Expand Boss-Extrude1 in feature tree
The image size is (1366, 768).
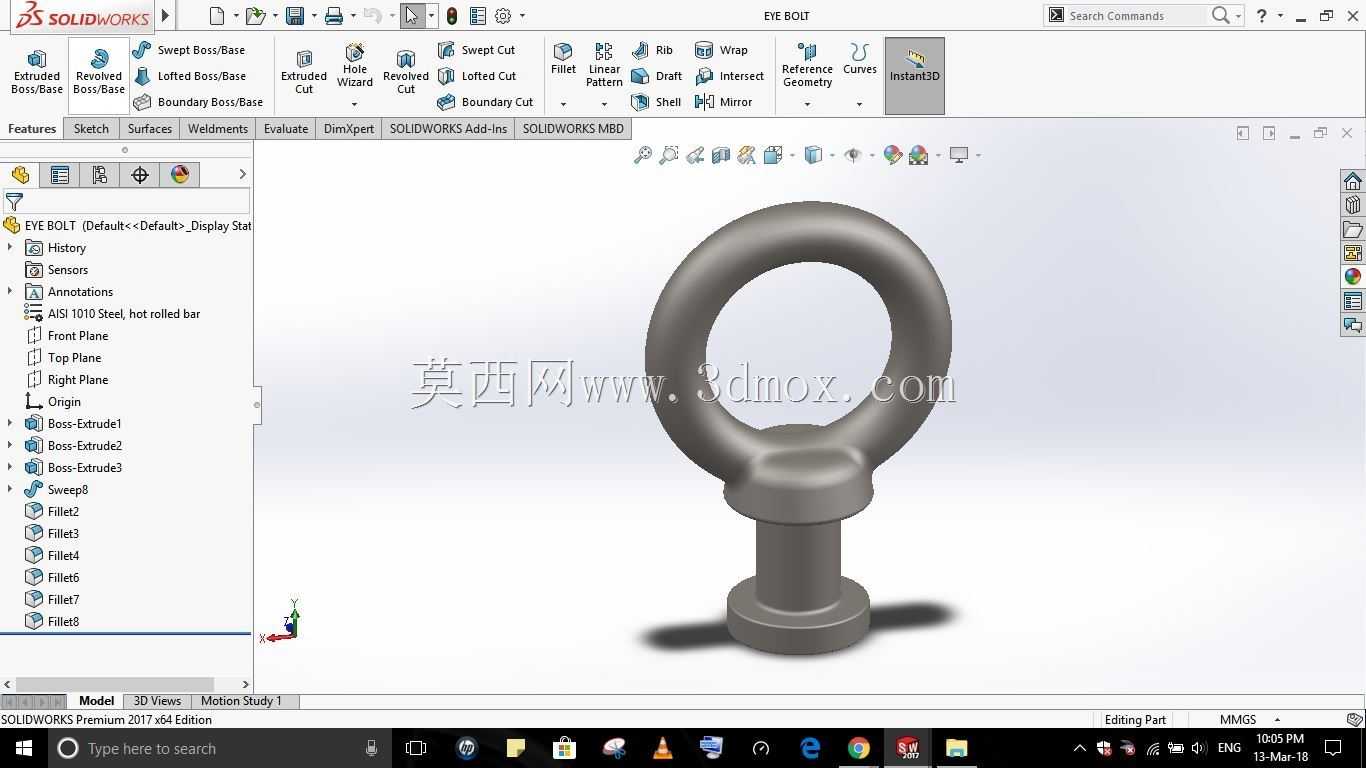point(10,424)
